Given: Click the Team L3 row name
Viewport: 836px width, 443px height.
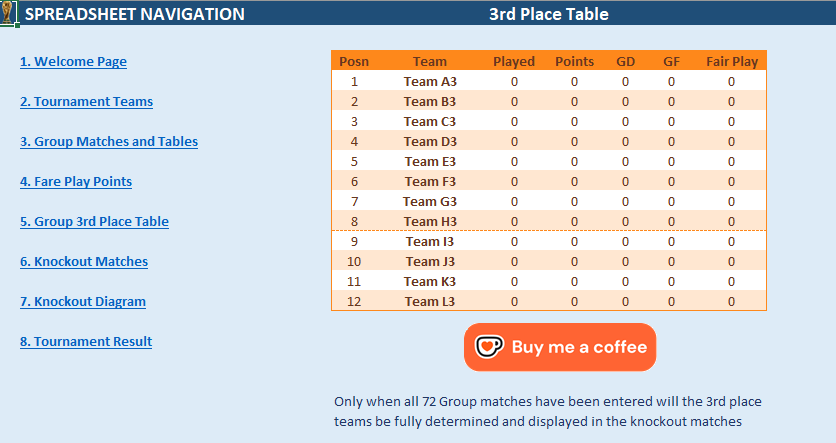Looking at the screenshot, I should click(x=430, y=301).
